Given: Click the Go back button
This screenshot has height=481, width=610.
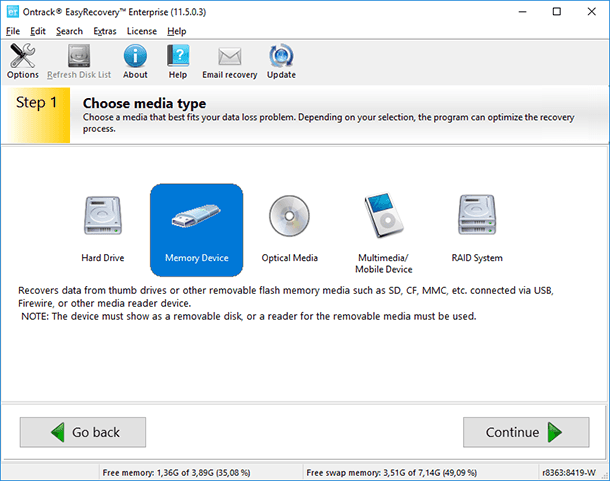Looking at the screenshot, I should tap(83, 432).
